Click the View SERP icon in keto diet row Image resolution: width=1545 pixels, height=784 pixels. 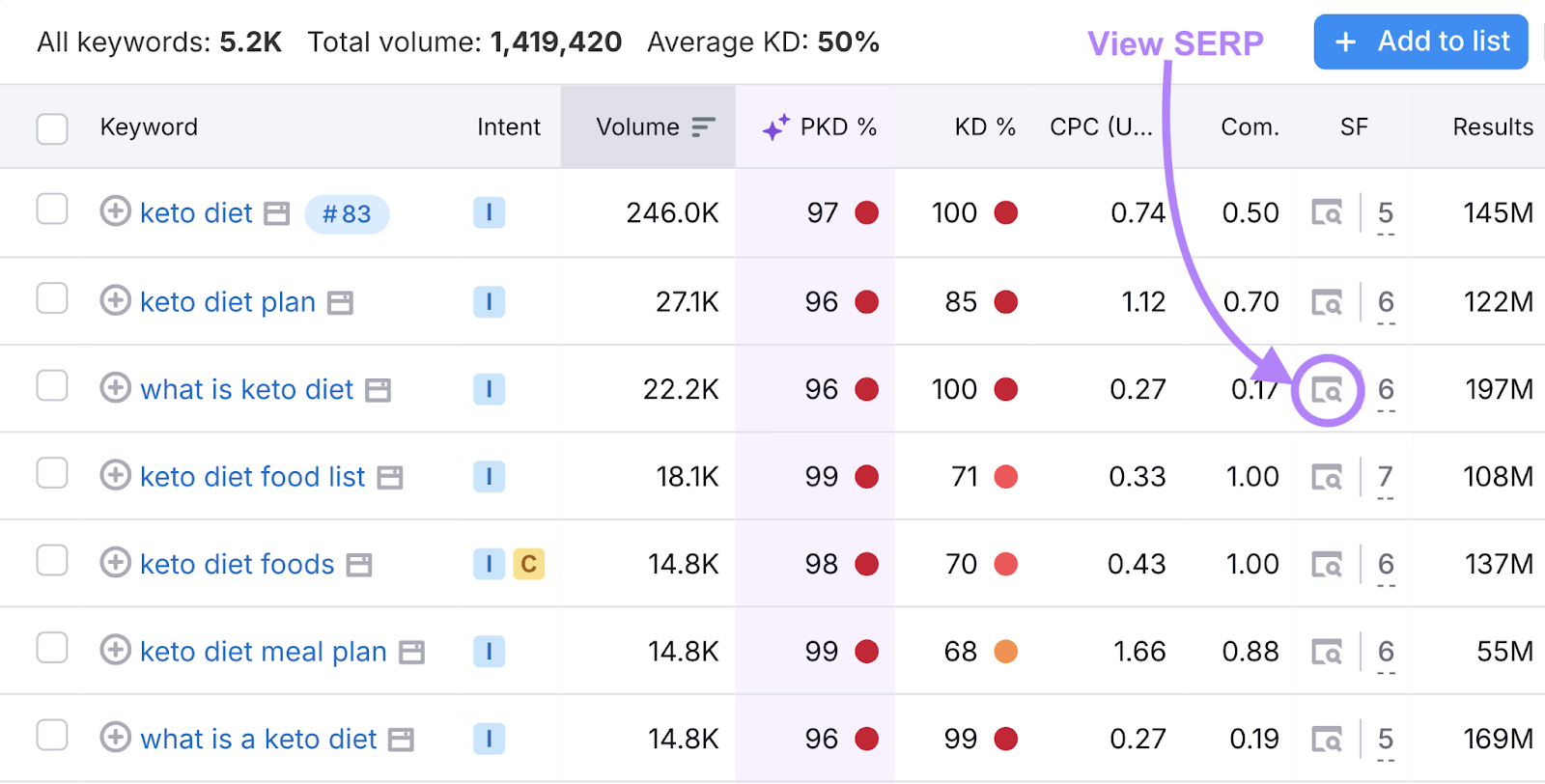(x=1327, y=213)
